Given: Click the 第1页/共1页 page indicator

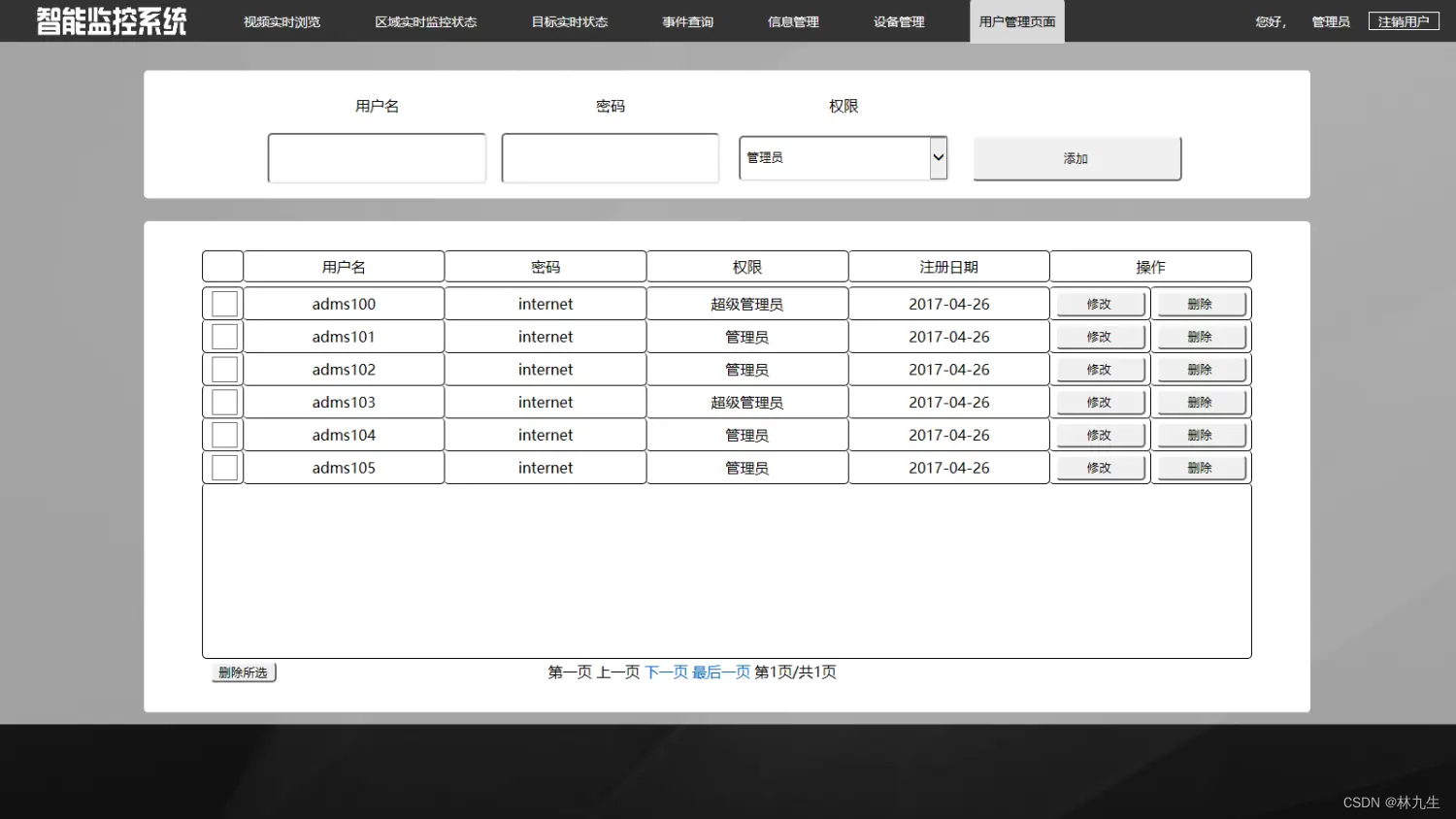Looking at the screenshot, I should click(796, 672).
